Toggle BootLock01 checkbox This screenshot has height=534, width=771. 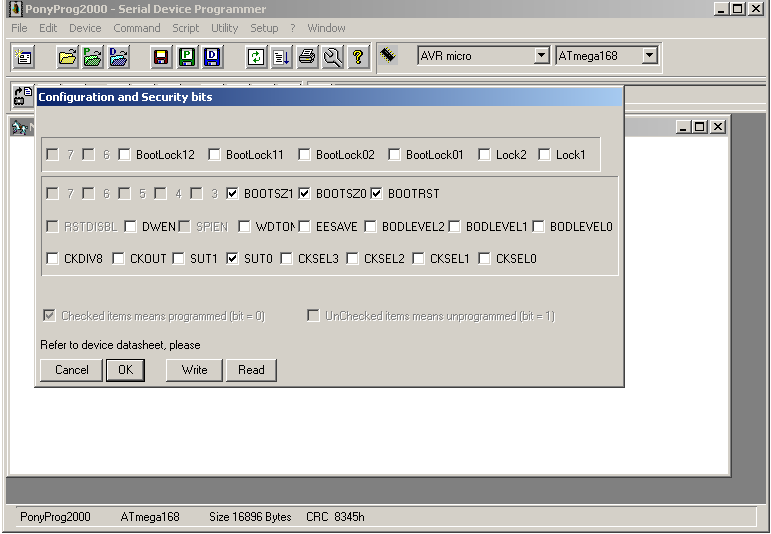[394, 155]
